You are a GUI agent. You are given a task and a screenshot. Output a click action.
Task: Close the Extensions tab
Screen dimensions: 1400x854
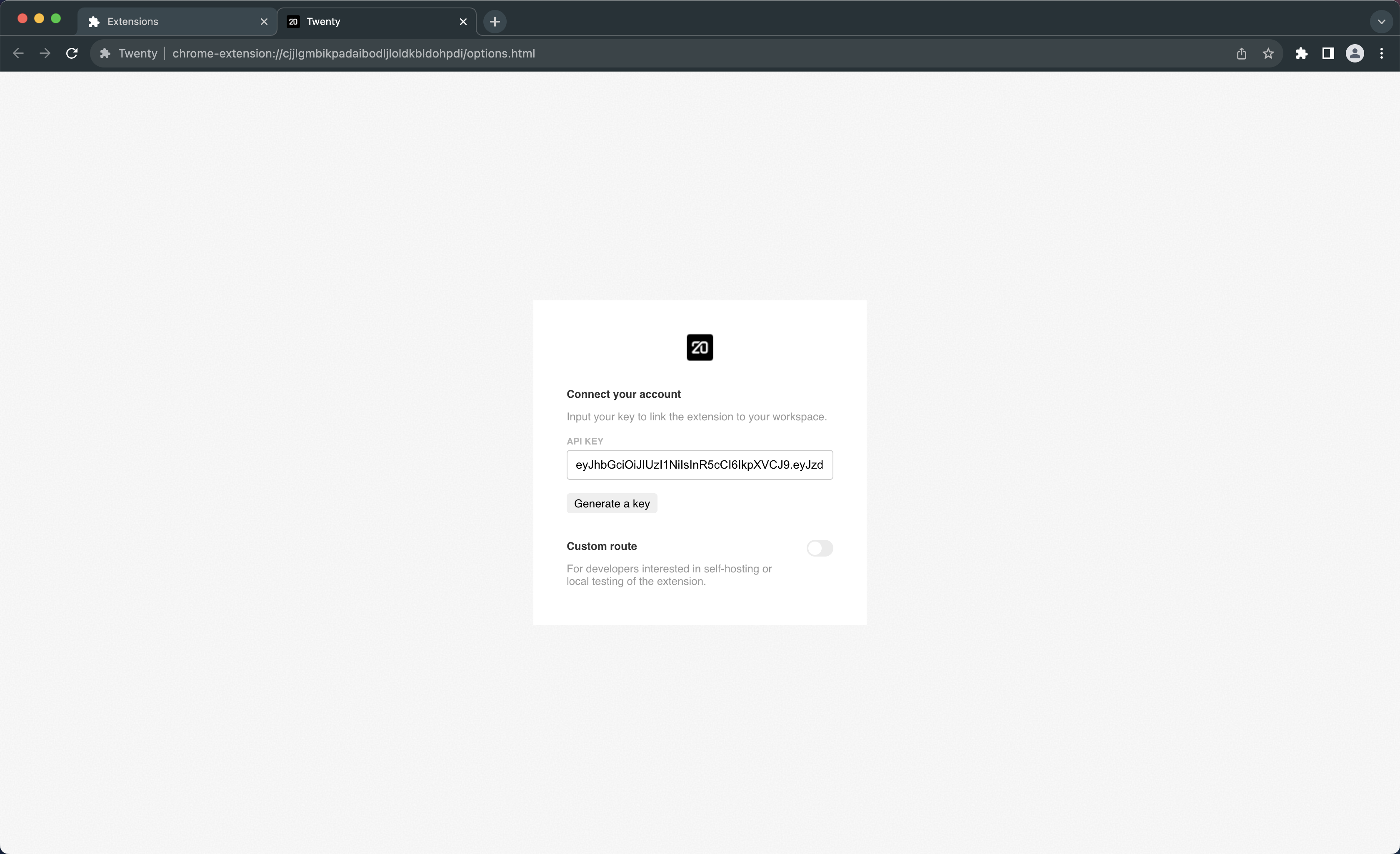(x=264, y=22)
